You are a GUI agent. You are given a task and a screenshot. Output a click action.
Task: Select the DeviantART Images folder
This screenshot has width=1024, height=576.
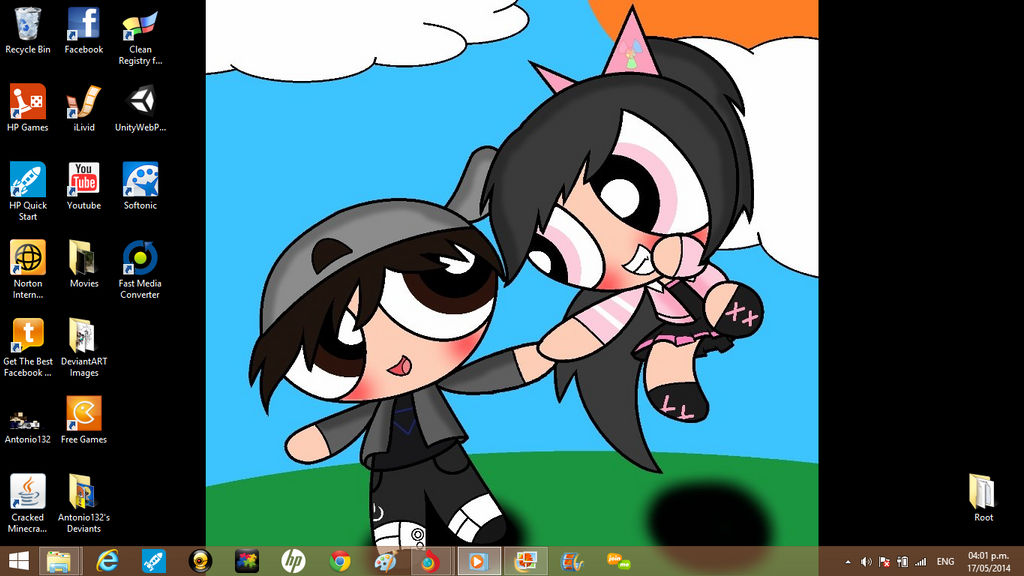coord(84,347)
